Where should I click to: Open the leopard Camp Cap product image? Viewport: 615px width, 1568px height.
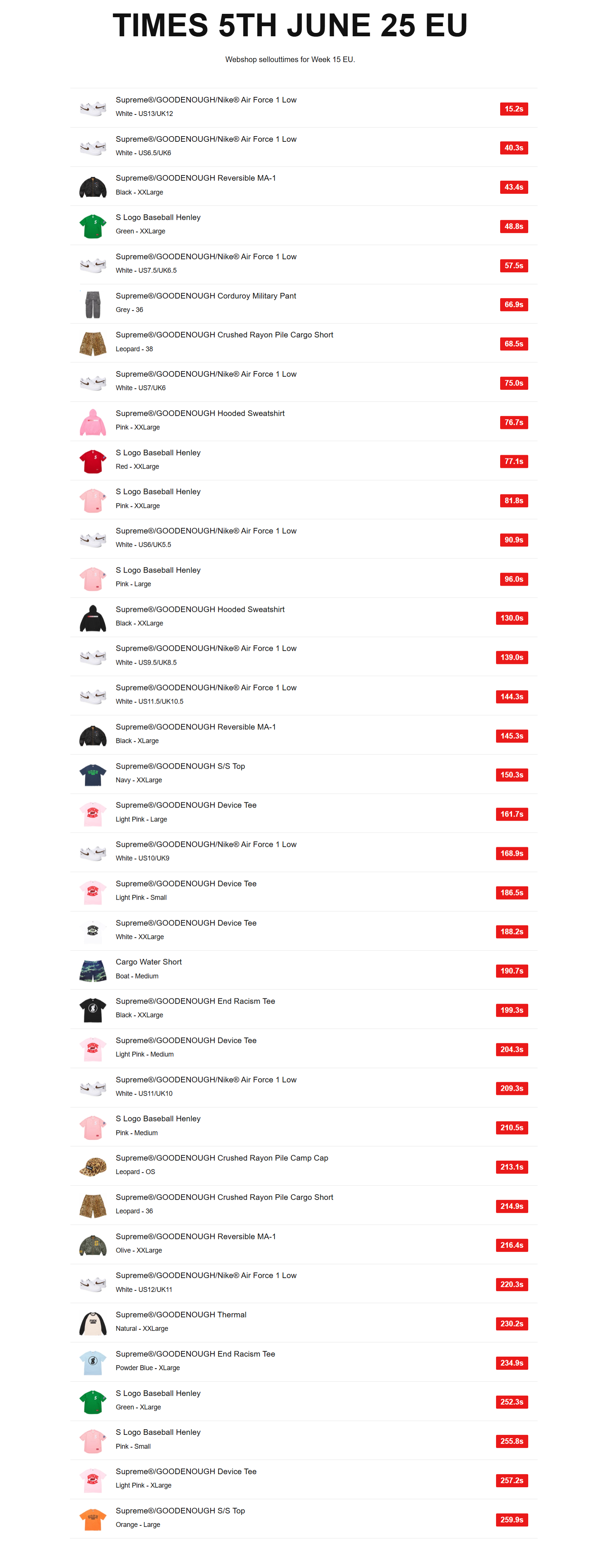tap(92, 1167)
